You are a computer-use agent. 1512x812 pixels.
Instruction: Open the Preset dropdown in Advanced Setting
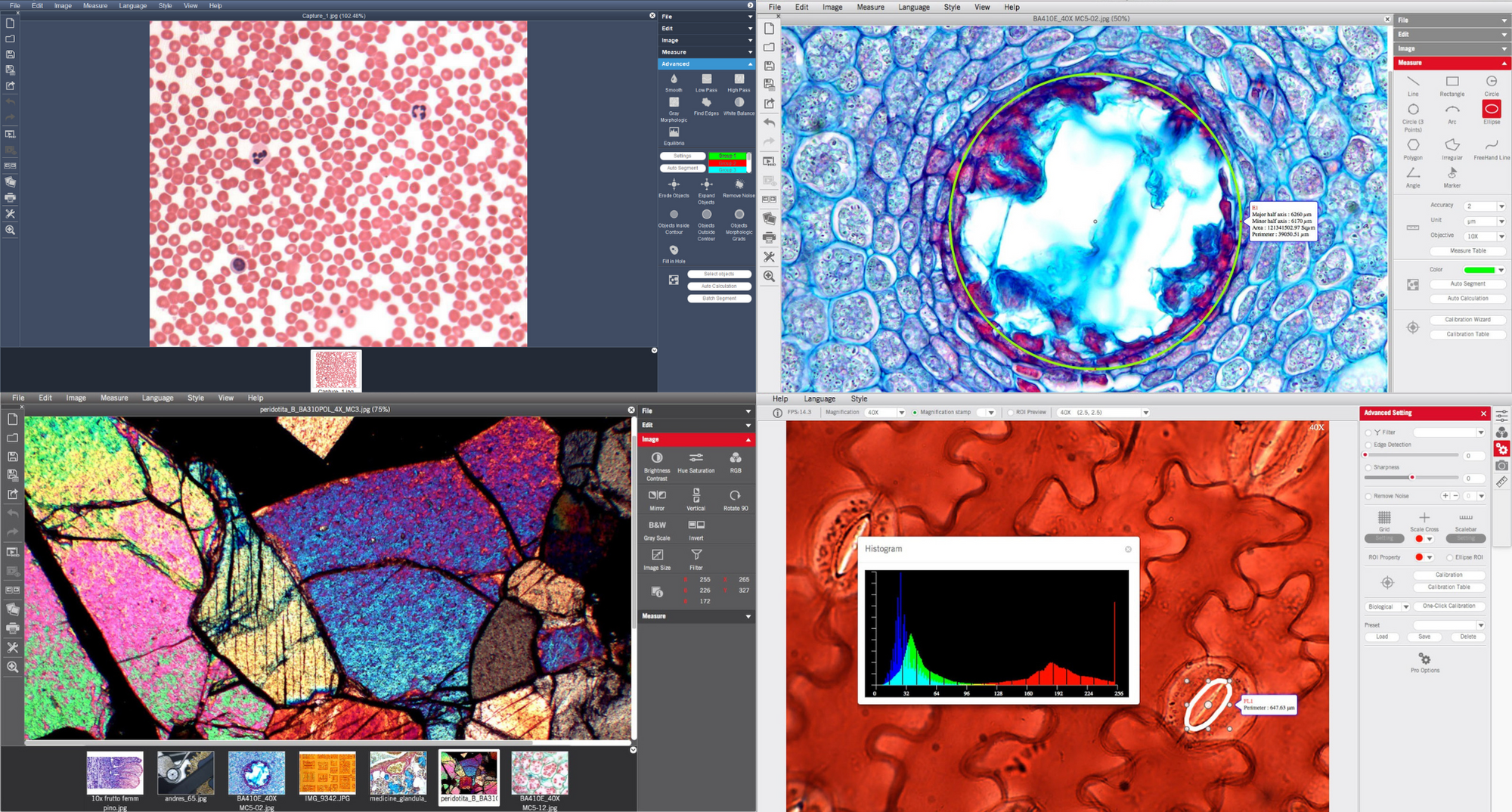1448,624
